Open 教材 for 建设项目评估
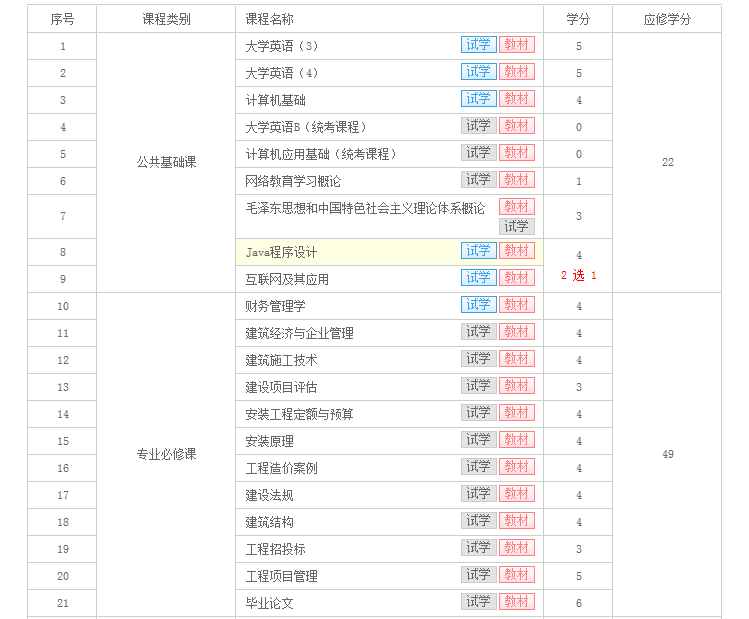This screenshot has width=749, height=619. click(517, 386)
